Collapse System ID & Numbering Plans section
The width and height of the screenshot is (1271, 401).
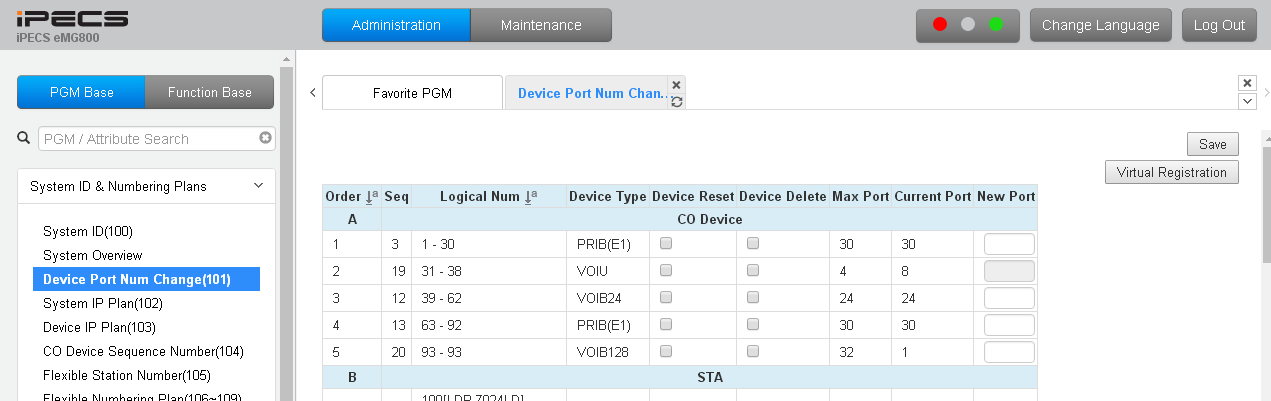(x=258, y=186)
